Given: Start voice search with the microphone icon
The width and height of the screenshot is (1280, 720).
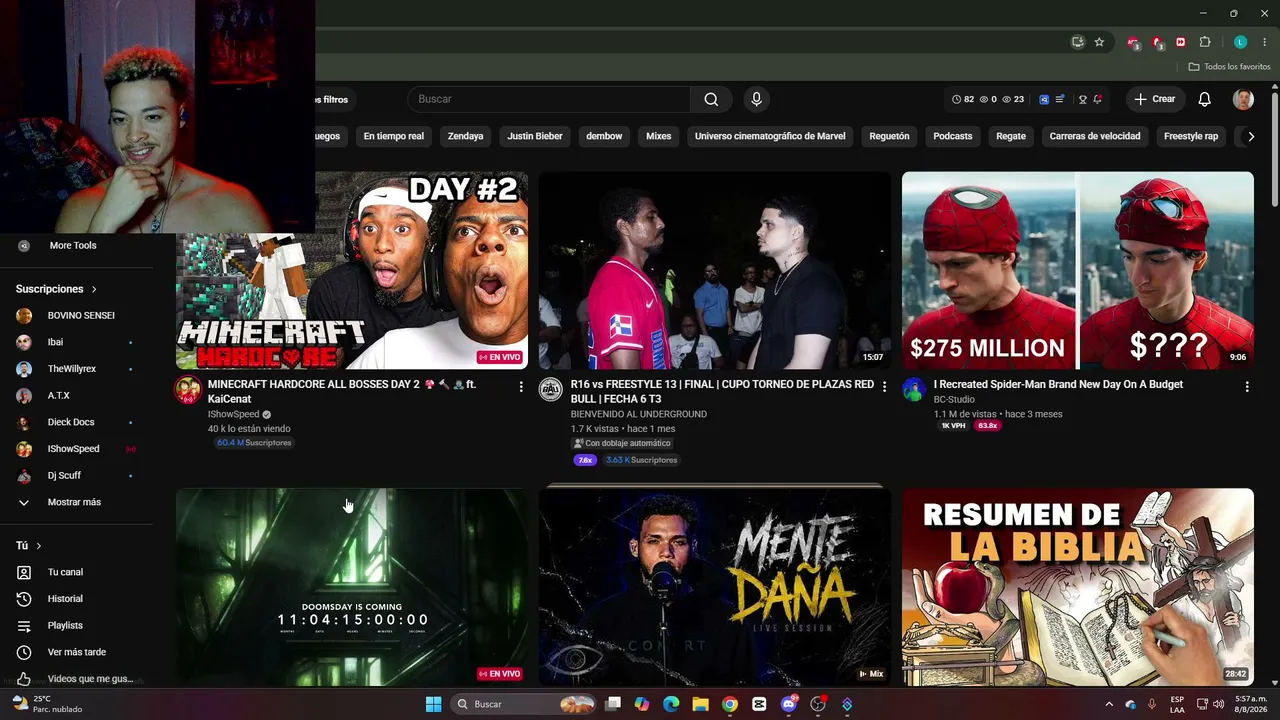Looking at the screenshot, I should coord(756,99).
